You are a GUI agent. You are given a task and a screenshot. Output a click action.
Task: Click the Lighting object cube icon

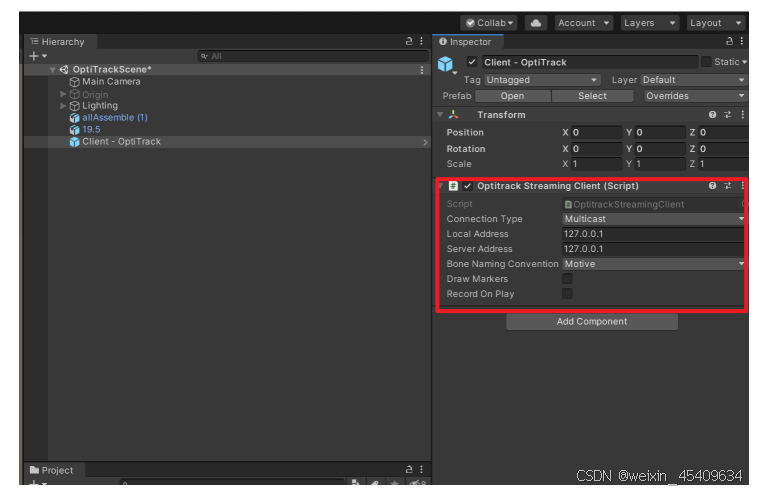click(x=74, y=105)
